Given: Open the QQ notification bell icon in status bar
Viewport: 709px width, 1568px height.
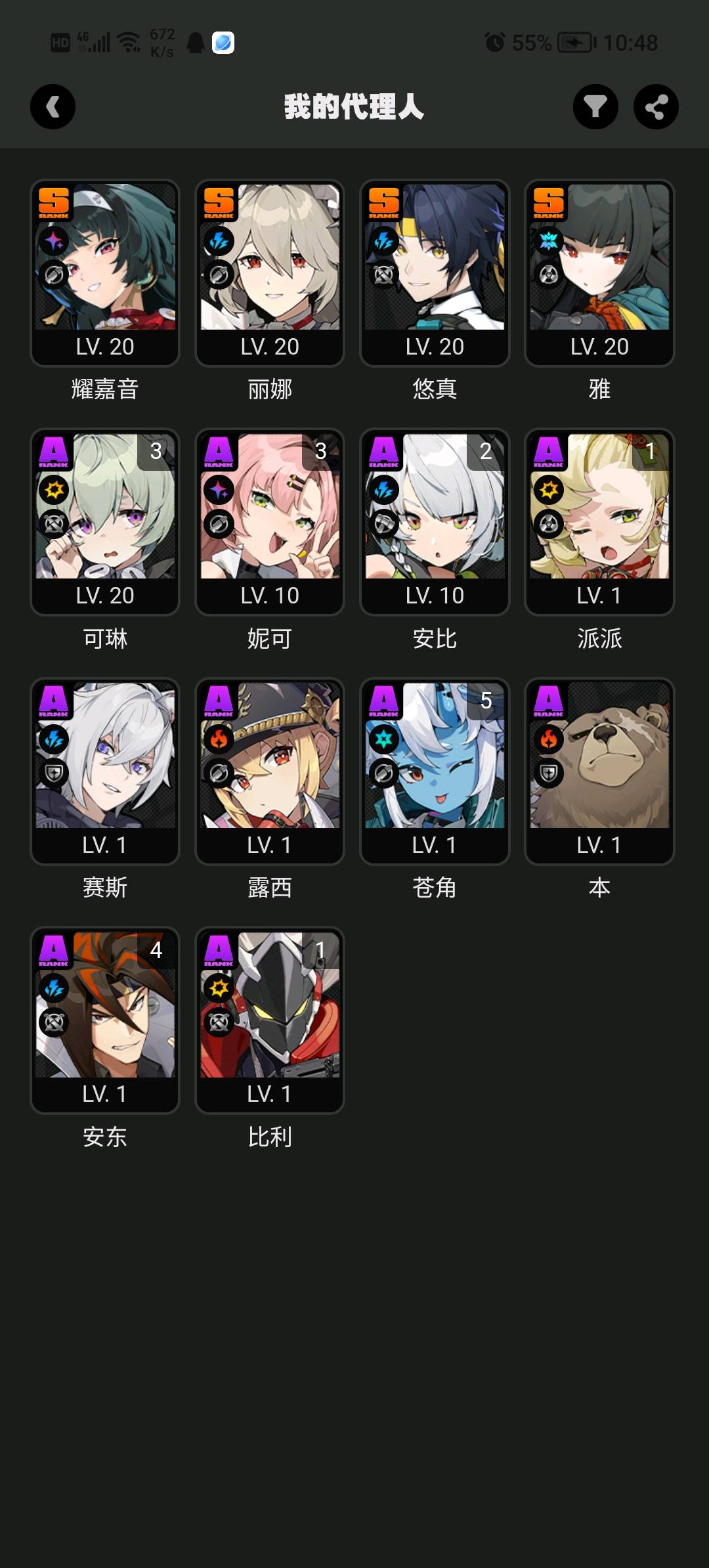Looking at the screenshot, I should tap(196, 43).
